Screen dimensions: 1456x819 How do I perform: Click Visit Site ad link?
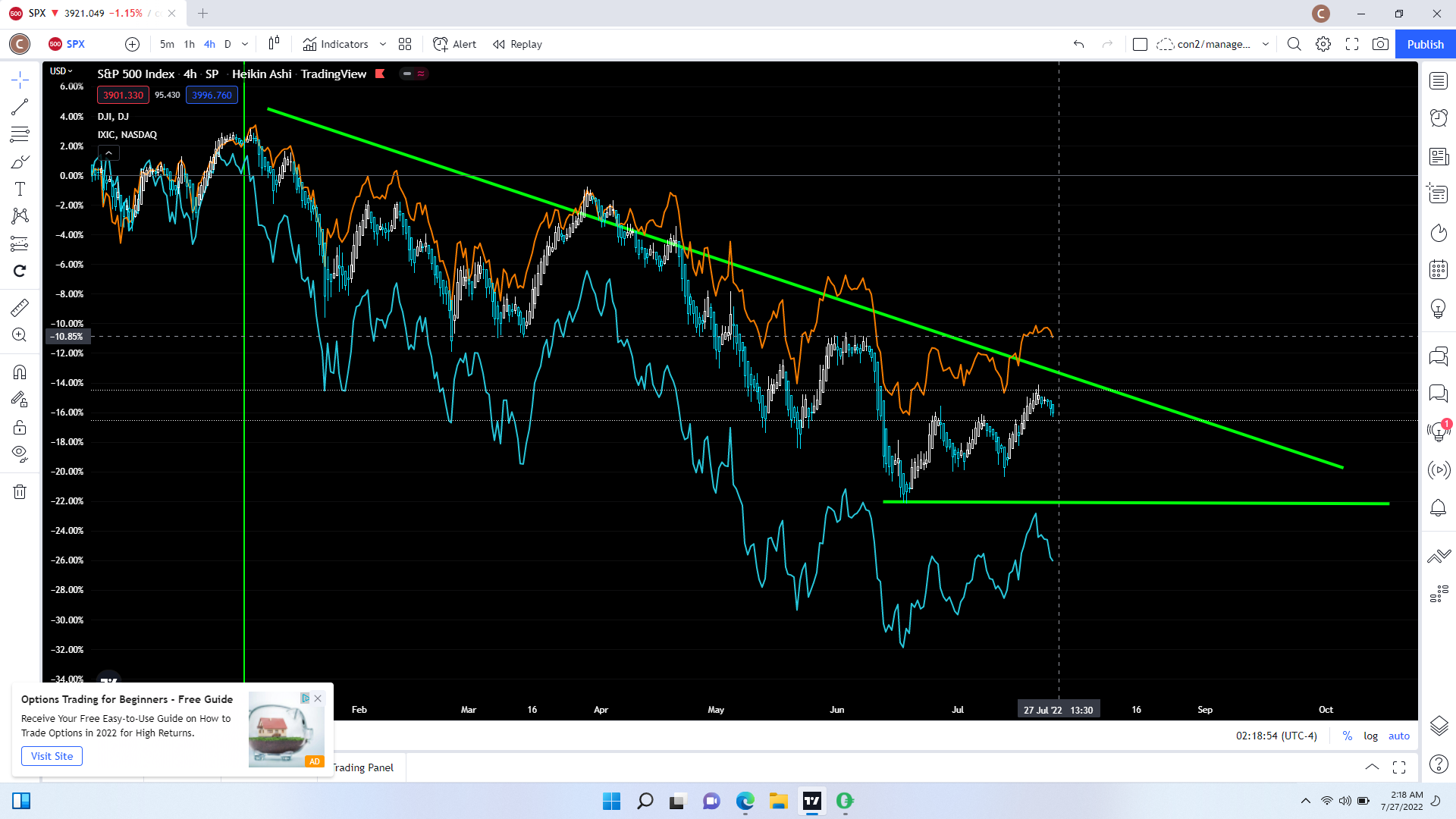click(x=52, y=756)
